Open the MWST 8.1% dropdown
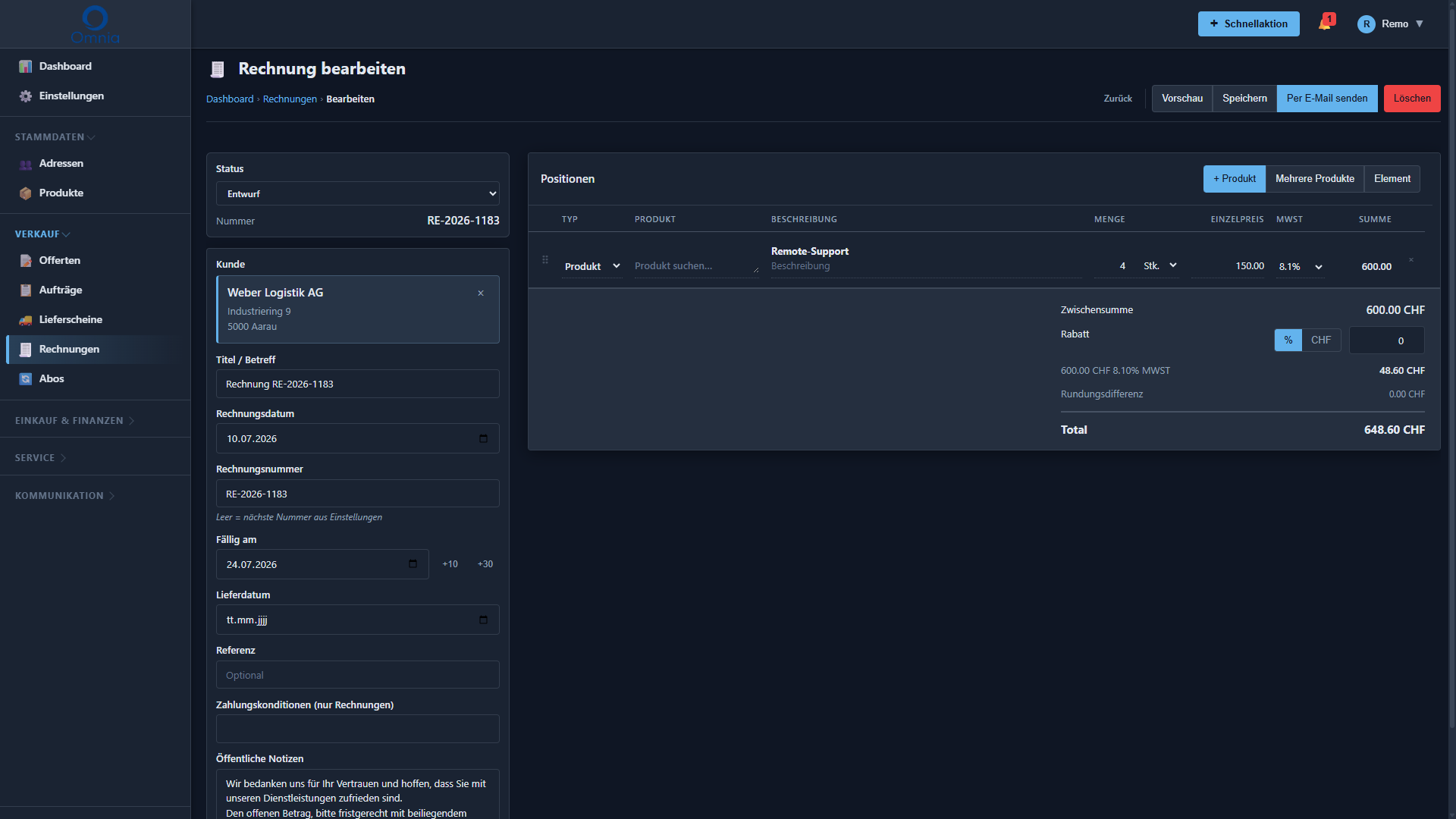 tap(1300, 266)
